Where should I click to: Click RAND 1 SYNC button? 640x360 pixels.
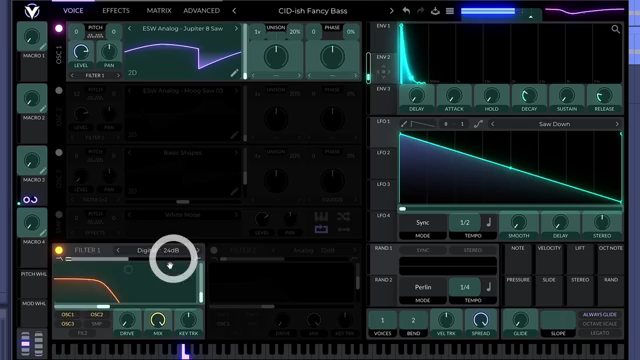[x=423, y=250]
